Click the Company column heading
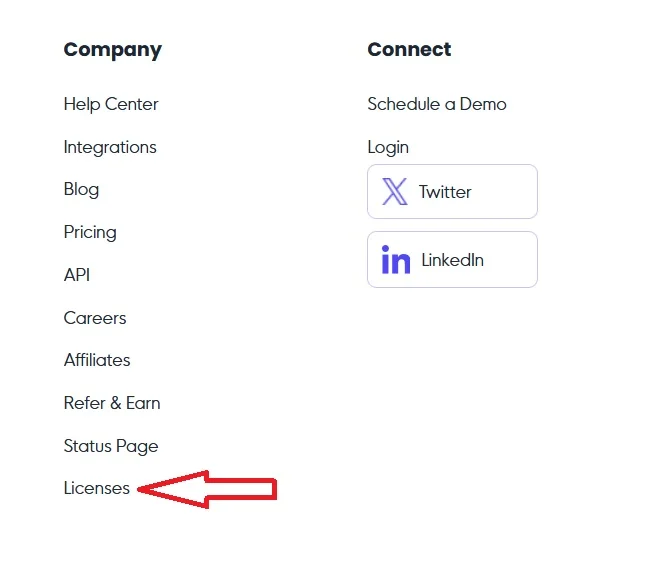This screenshot has height=563, width=664. point(113,50)
